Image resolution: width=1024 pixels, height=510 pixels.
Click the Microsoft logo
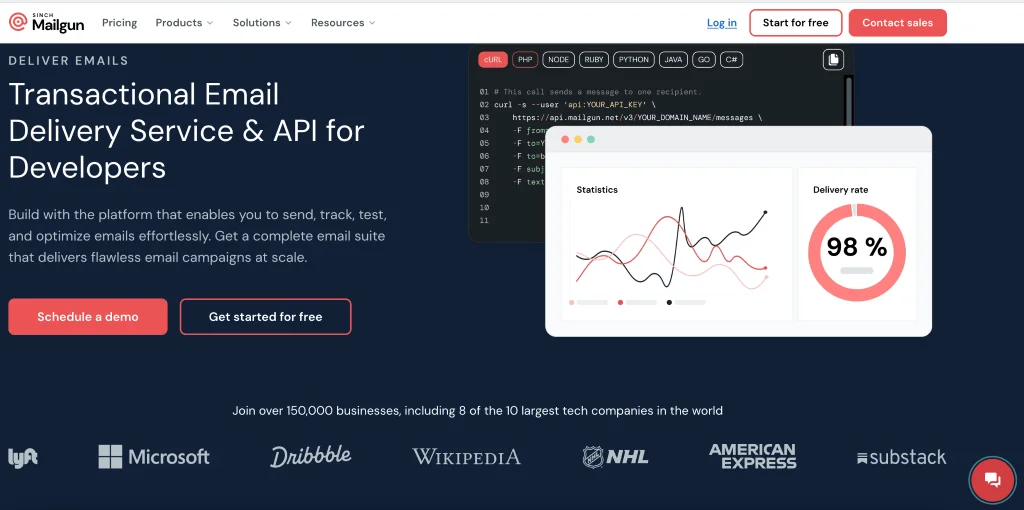154,456
